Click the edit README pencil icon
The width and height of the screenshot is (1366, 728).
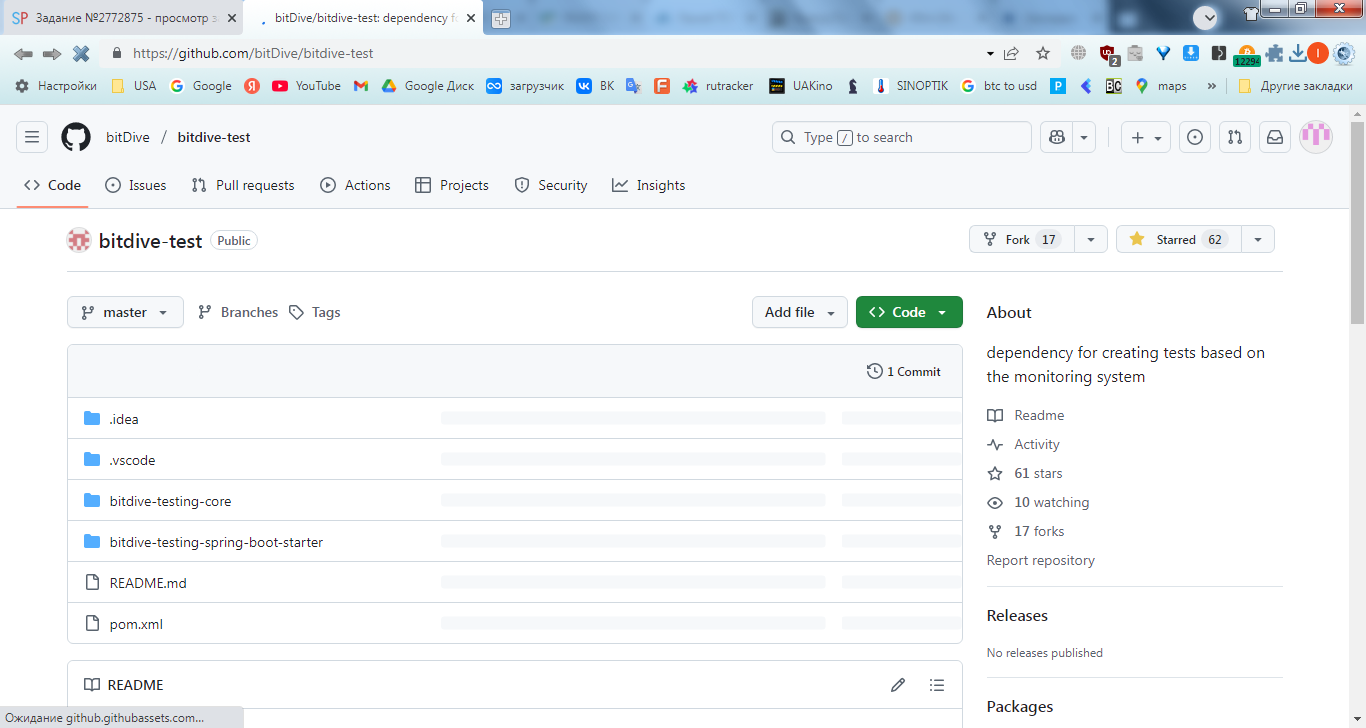point(898,685)
